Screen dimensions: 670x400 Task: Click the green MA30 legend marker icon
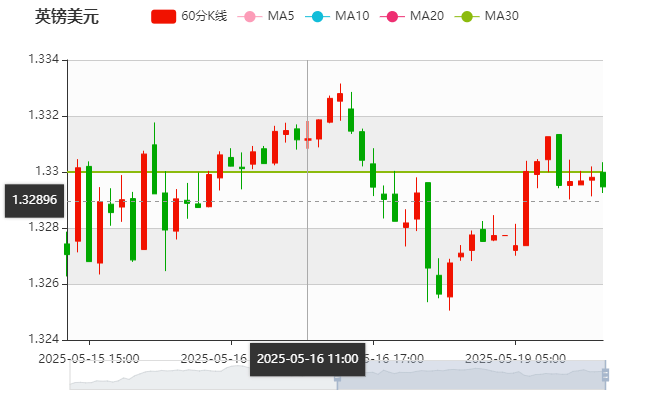click(x=466, y=16)
